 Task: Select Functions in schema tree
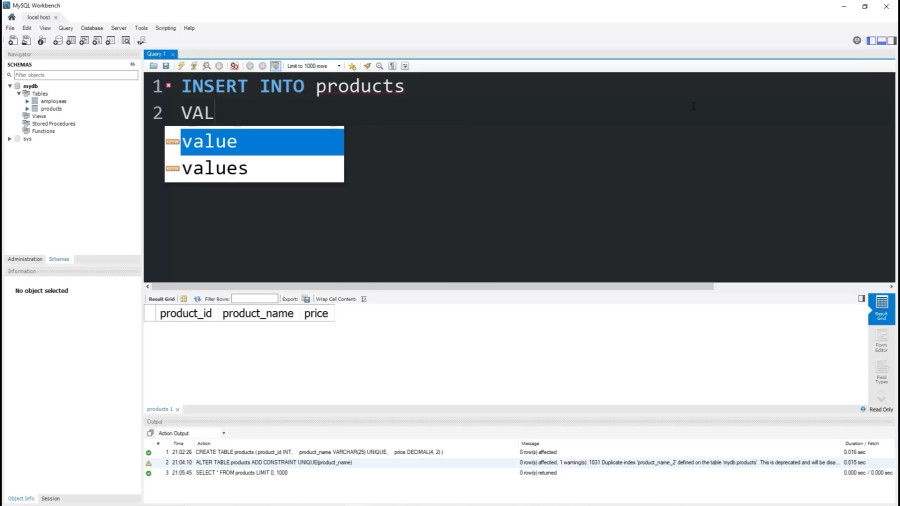click(x=43, y=131)
